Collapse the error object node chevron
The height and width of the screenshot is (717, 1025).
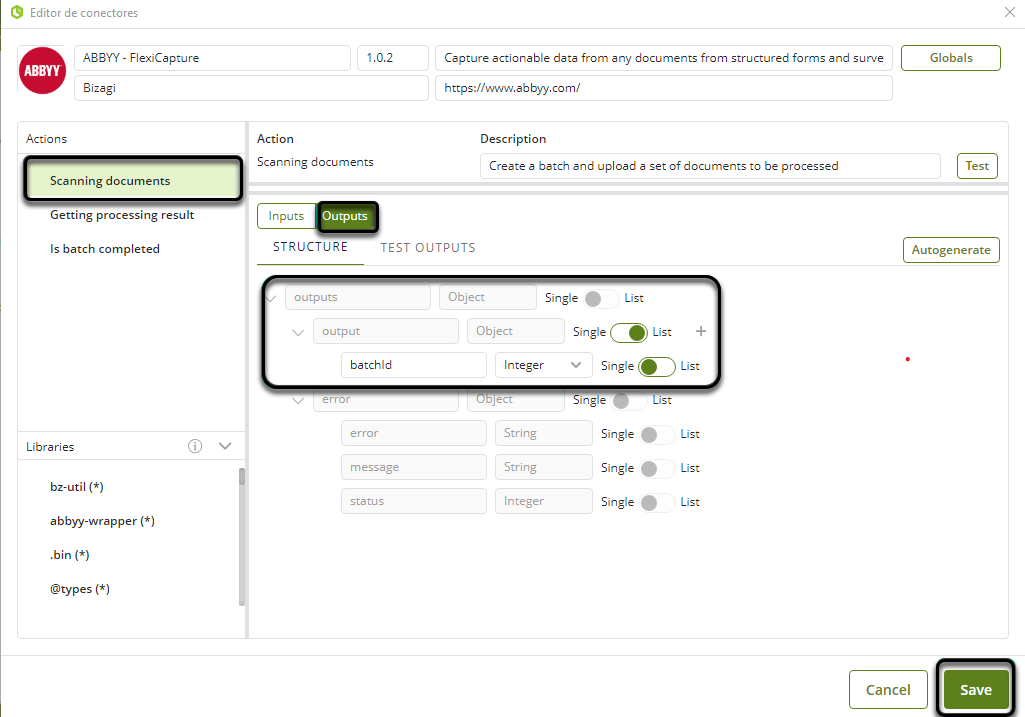pos(298,401)
